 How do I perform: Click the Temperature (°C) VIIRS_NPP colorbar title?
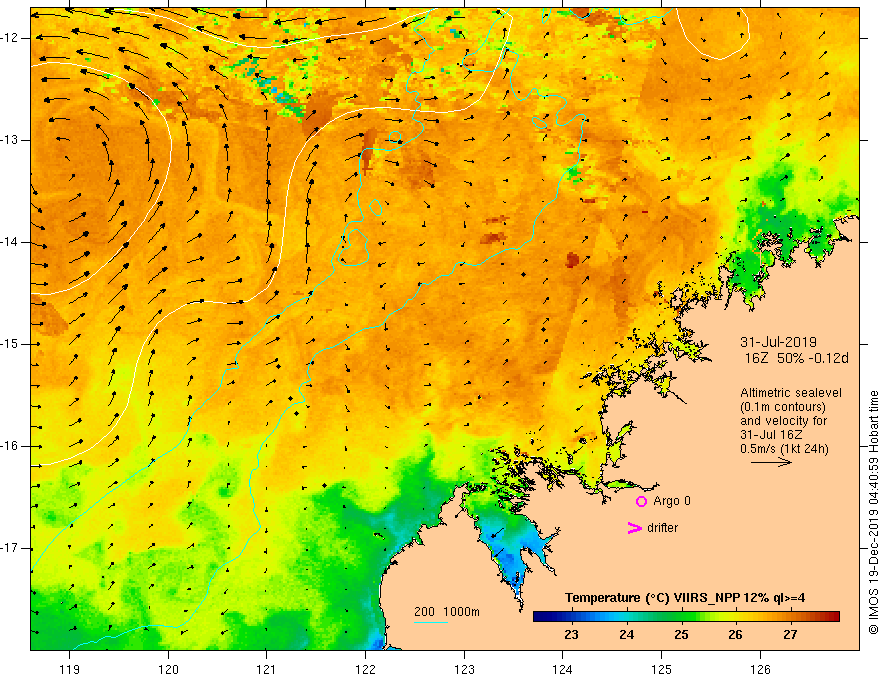pyautogui.click(x=685, y=598)
